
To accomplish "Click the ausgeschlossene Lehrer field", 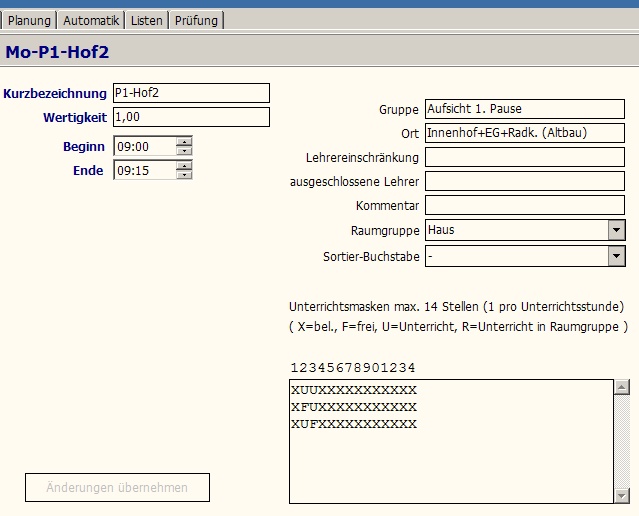I will 524,181.
